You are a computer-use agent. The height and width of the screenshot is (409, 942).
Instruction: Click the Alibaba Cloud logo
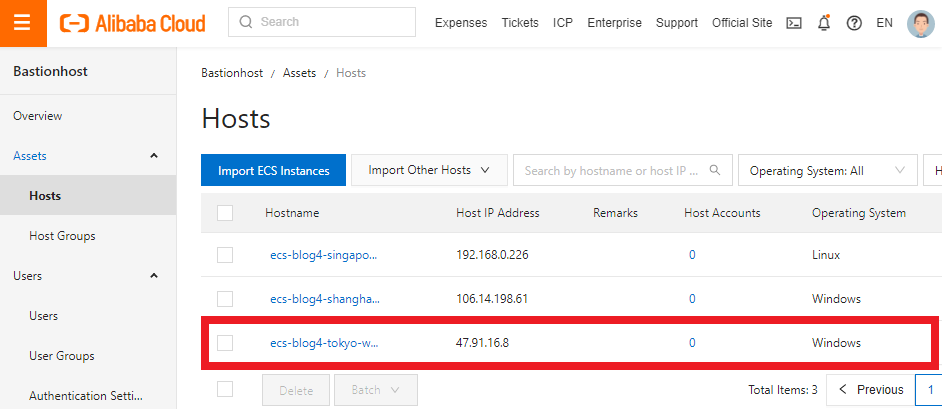tap(133, 23)
